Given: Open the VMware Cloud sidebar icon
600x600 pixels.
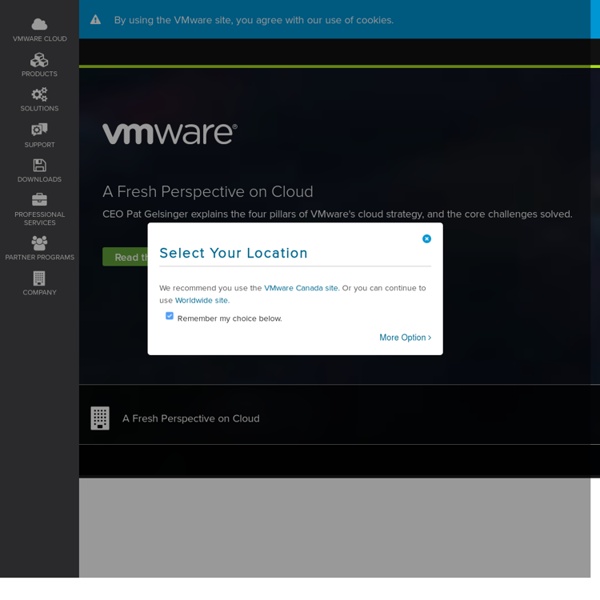Looking at the screenshot, I should 39,24.
